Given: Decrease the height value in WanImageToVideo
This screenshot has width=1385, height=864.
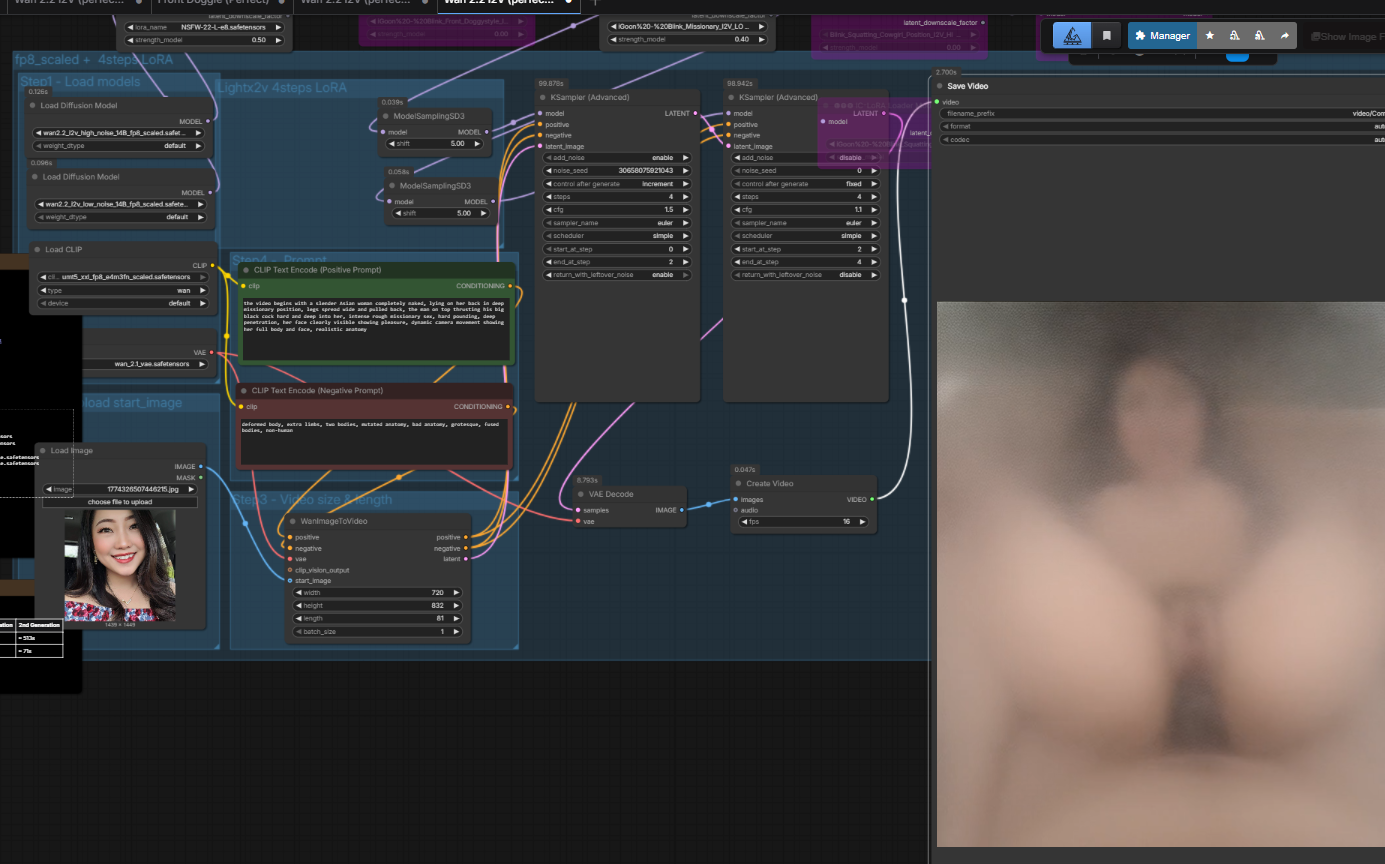Looking at the screenshot, I should (298, 606).
